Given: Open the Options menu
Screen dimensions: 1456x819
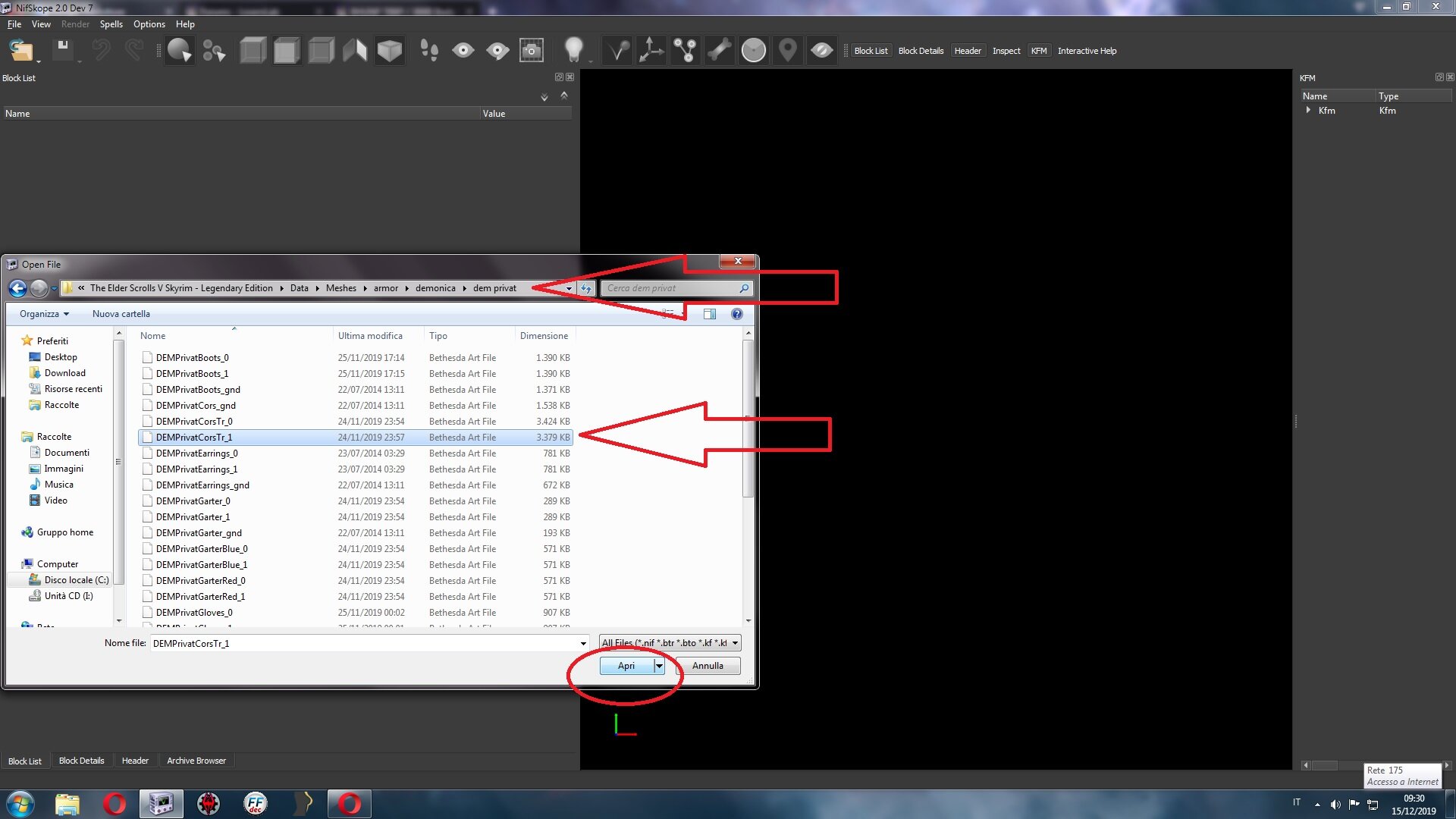Looking at the screenshot, I should (149, 24).
